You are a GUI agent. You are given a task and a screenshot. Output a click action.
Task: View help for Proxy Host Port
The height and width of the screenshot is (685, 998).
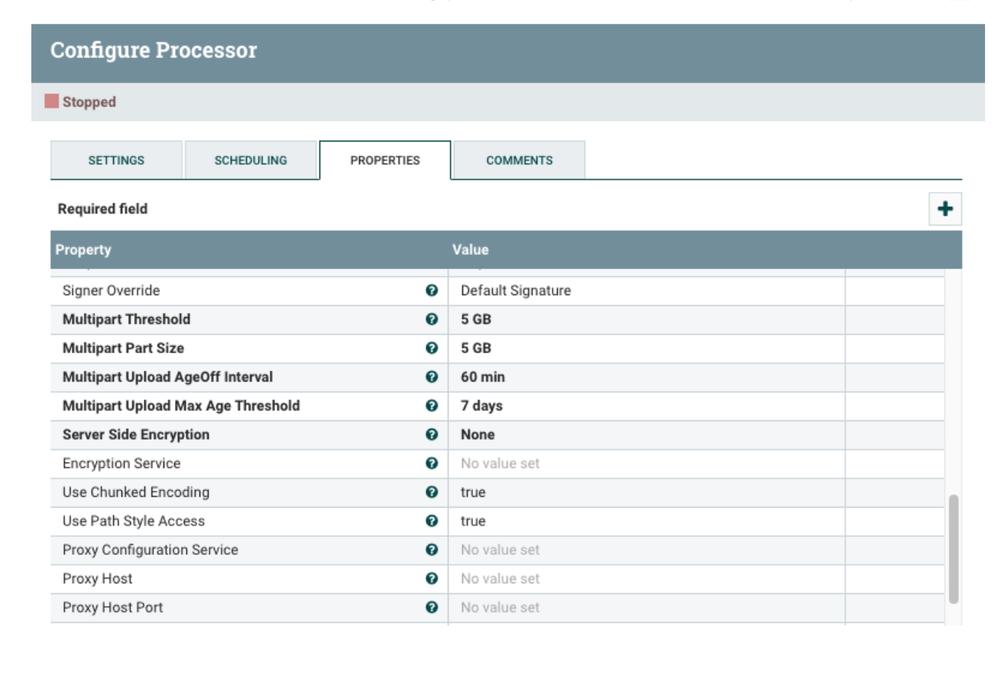[431, 607]
